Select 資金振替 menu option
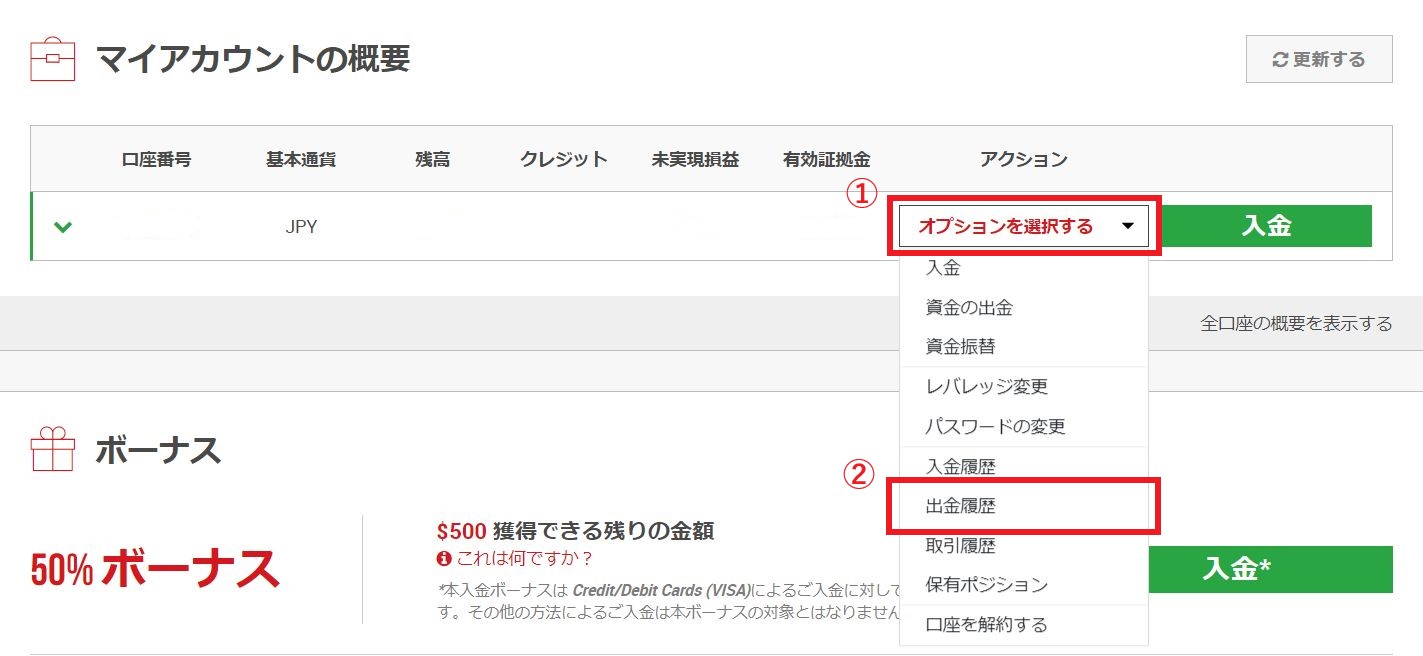The width and height of the screenshot is (1423, 656). 960,347
